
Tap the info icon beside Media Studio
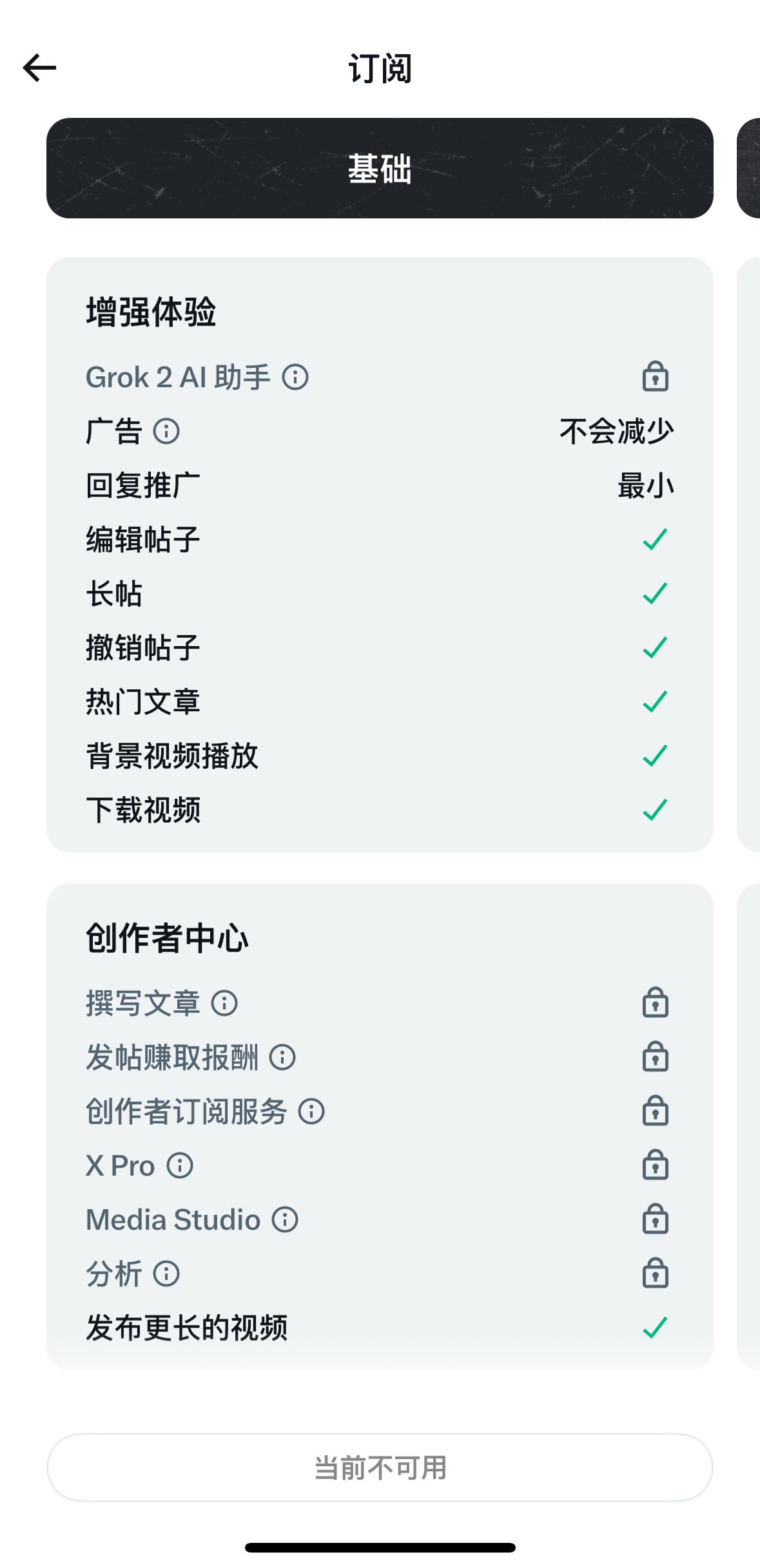point(285,1219)
